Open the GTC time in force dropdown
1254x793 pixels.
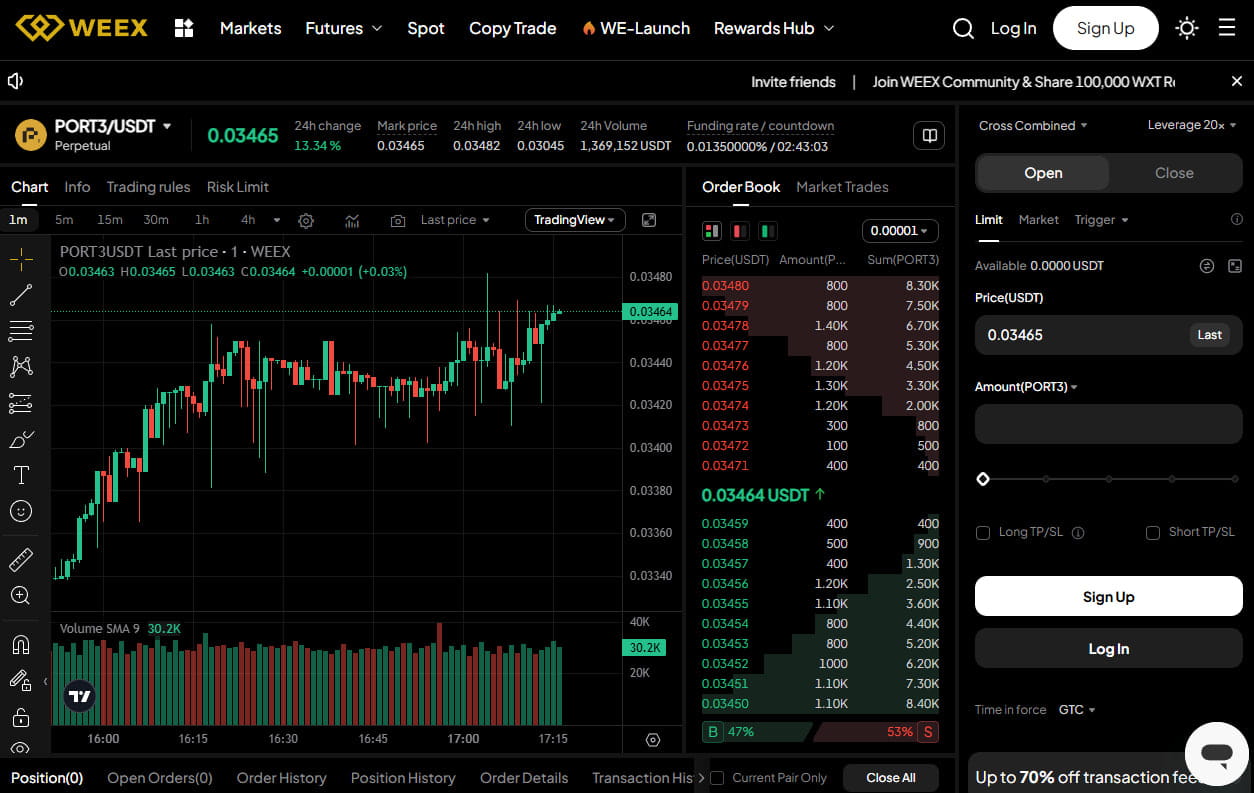coord(1077,710)
